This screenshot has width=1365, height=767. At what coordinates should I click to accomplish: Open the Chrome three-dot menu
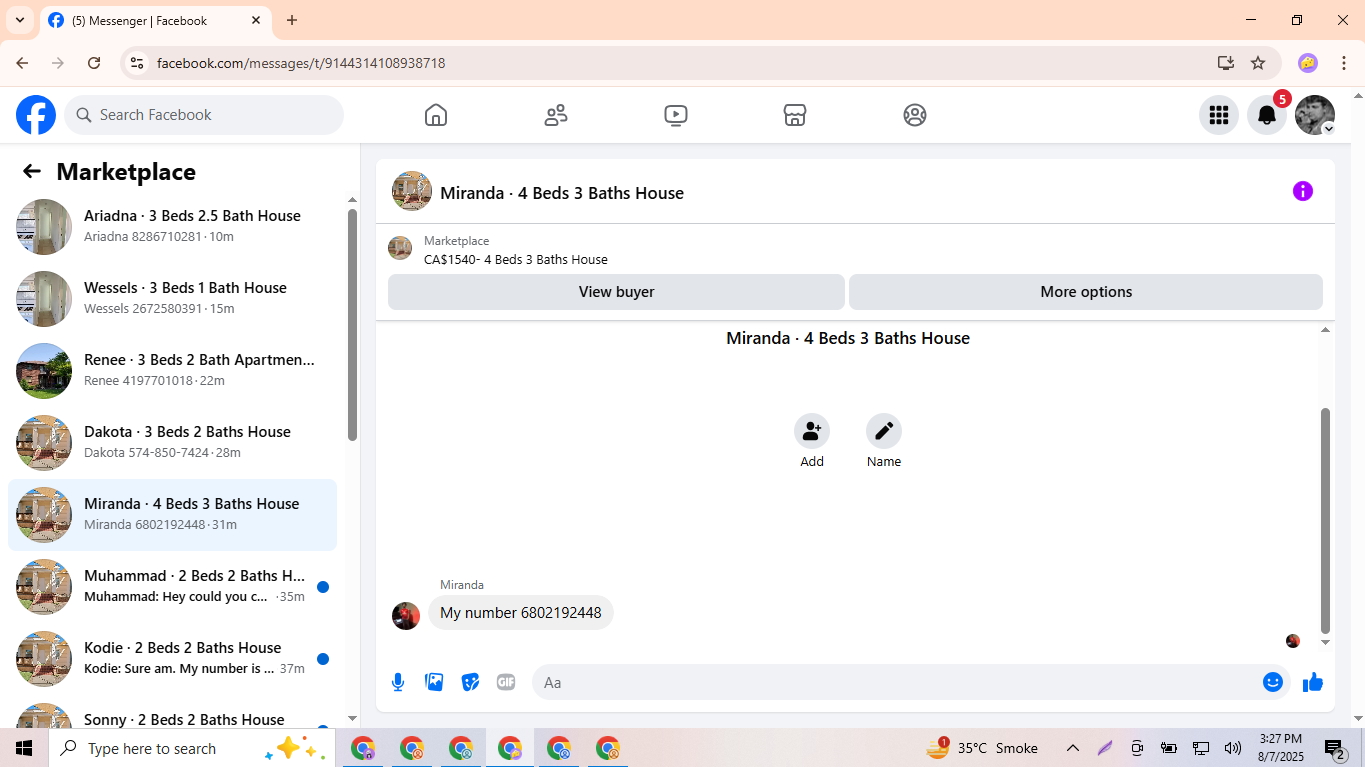pos(1344,63)
